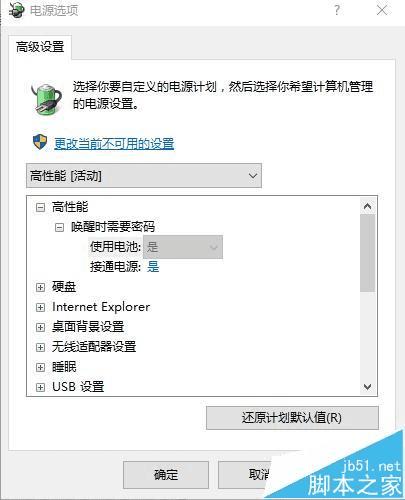The height and width of the screenshot is (500, 405).
Task: Expand the 桌面背景设置 node
Action: tap(40, 327)
